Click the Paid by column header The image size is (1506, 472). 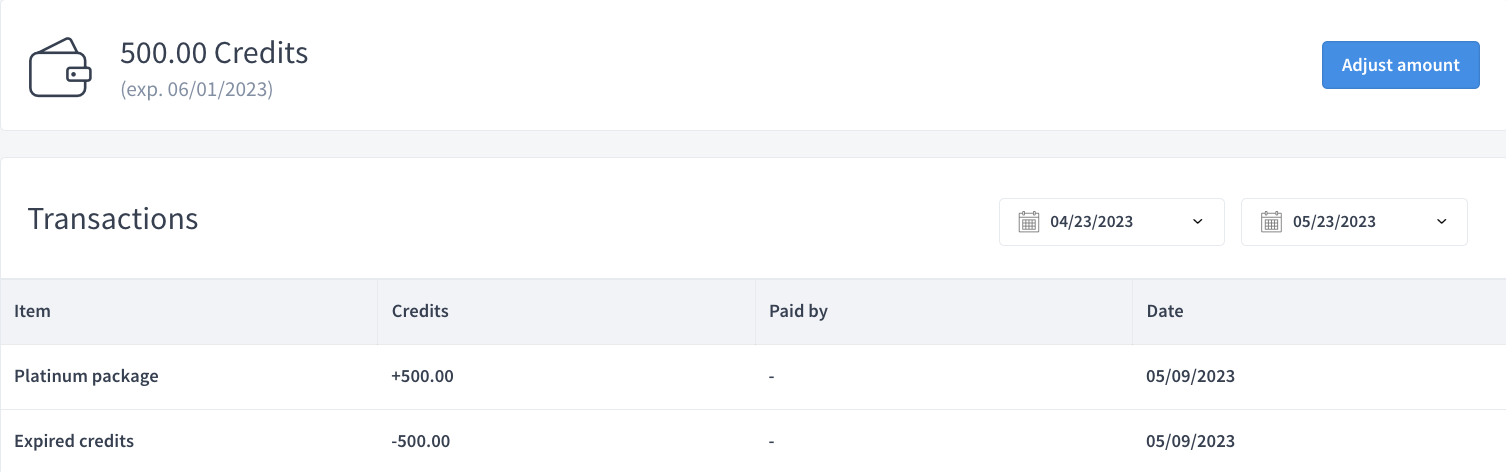pyautogui.click(x=798, y=311)
